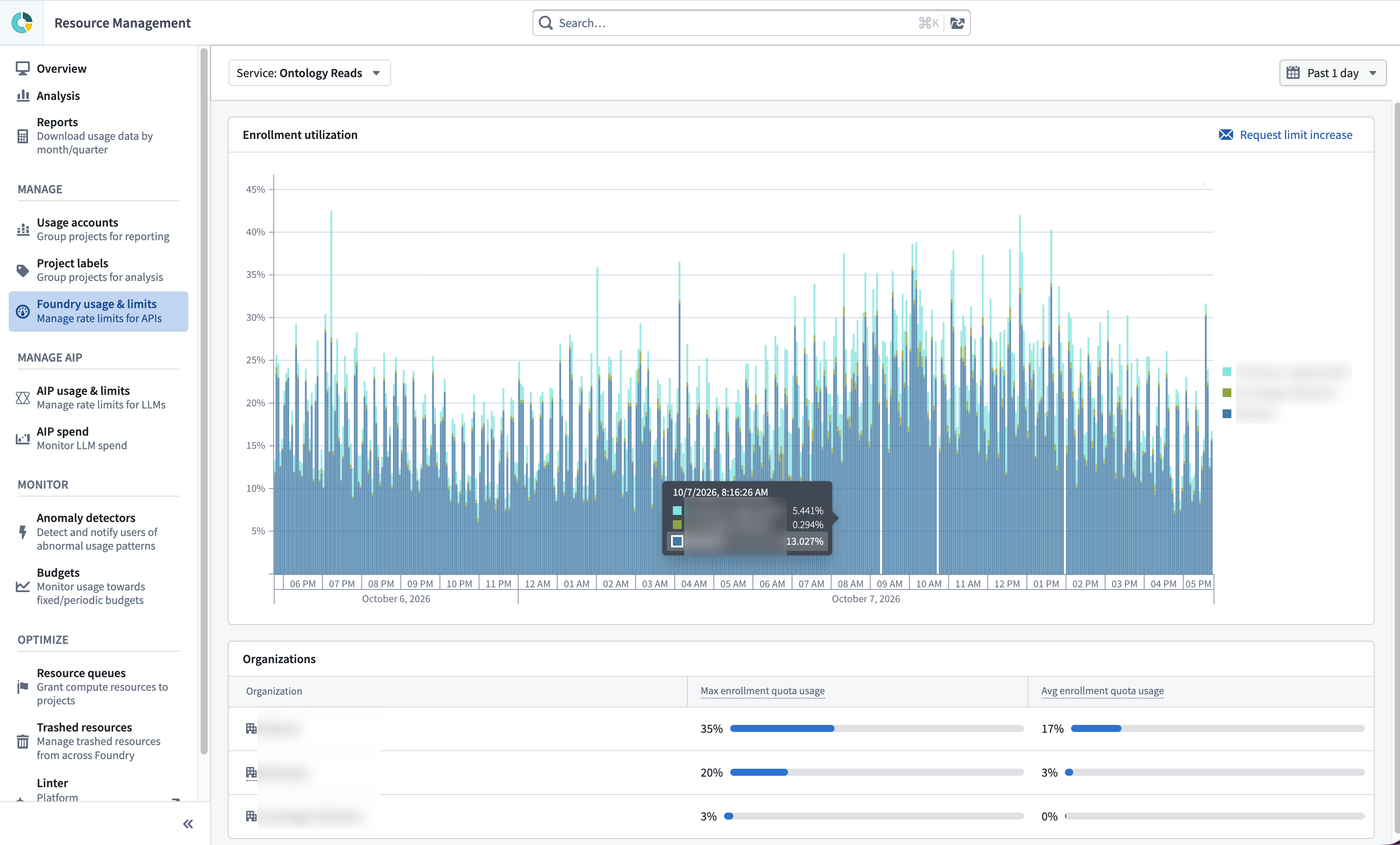Click the AIP spend chart icon
1400x845 pixels.
pos(23,438)
